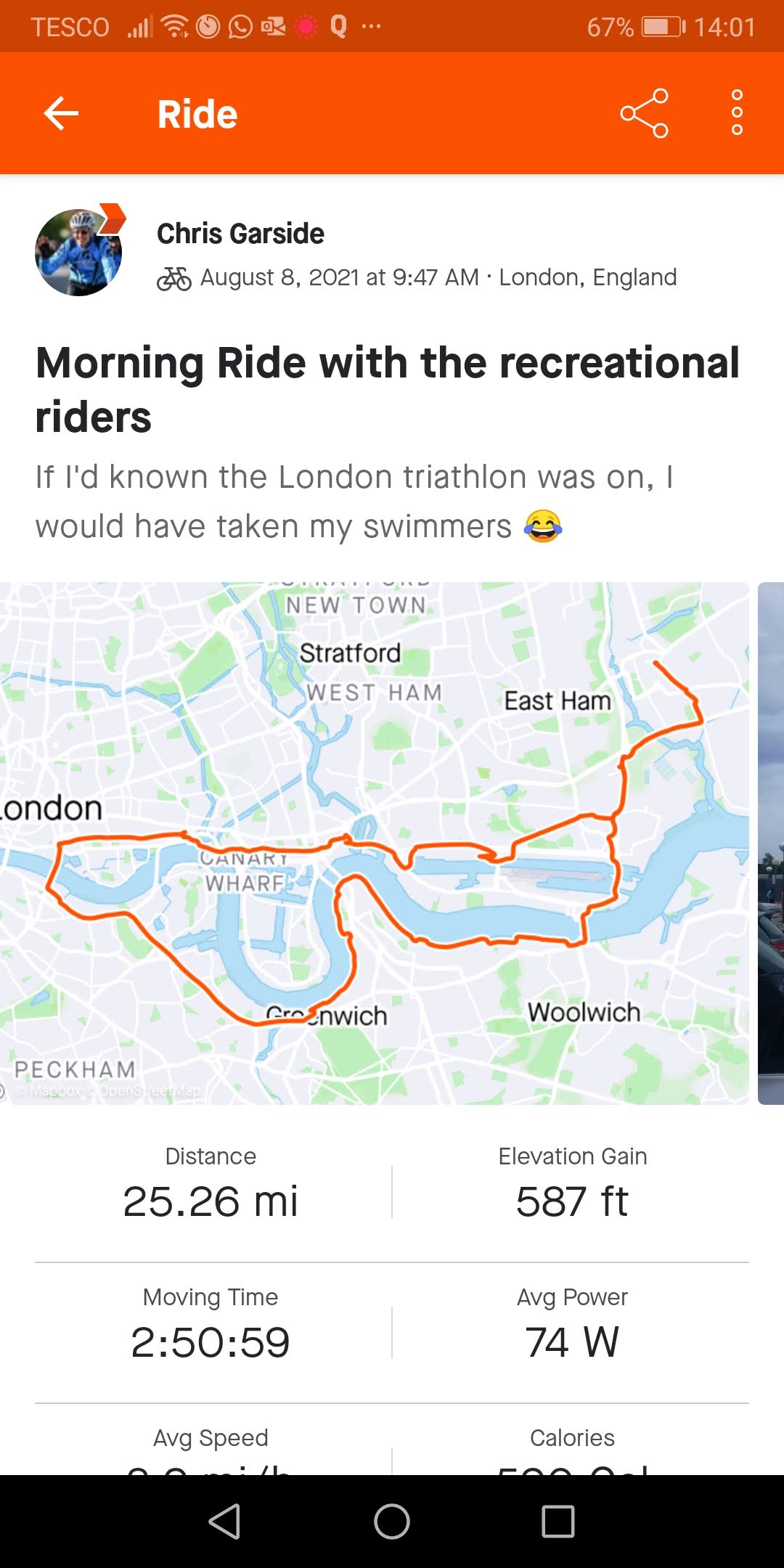The image size is (784, 1568).
Task: Tap the back arrow icon
Action: click(61, 113)
